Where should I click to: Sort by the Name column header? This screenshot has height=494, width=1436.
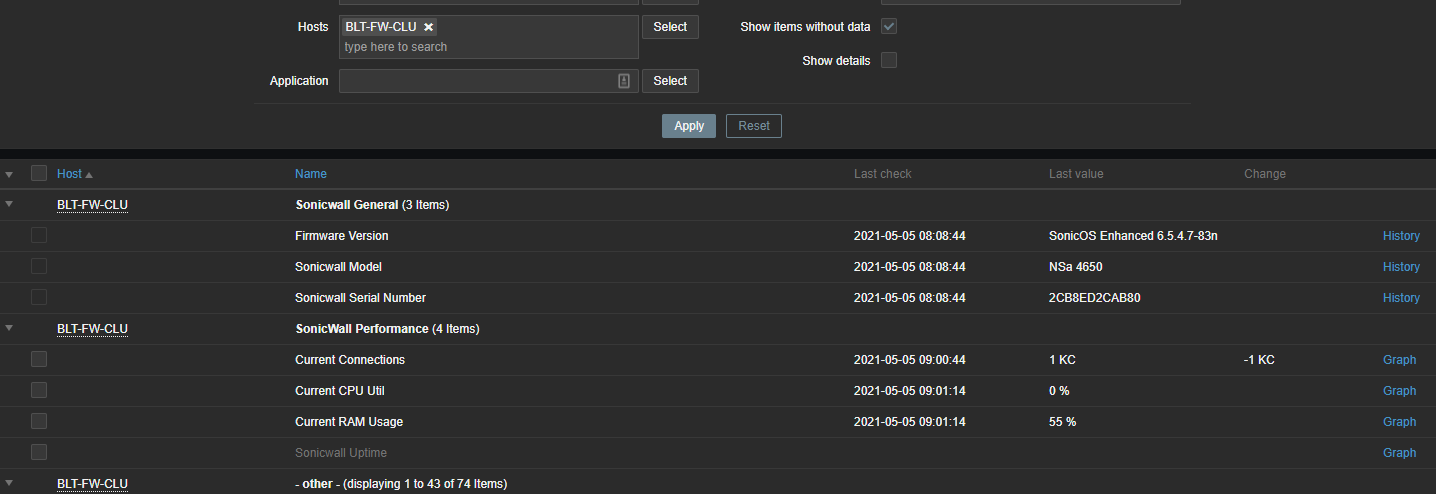[x=311, y=174]
